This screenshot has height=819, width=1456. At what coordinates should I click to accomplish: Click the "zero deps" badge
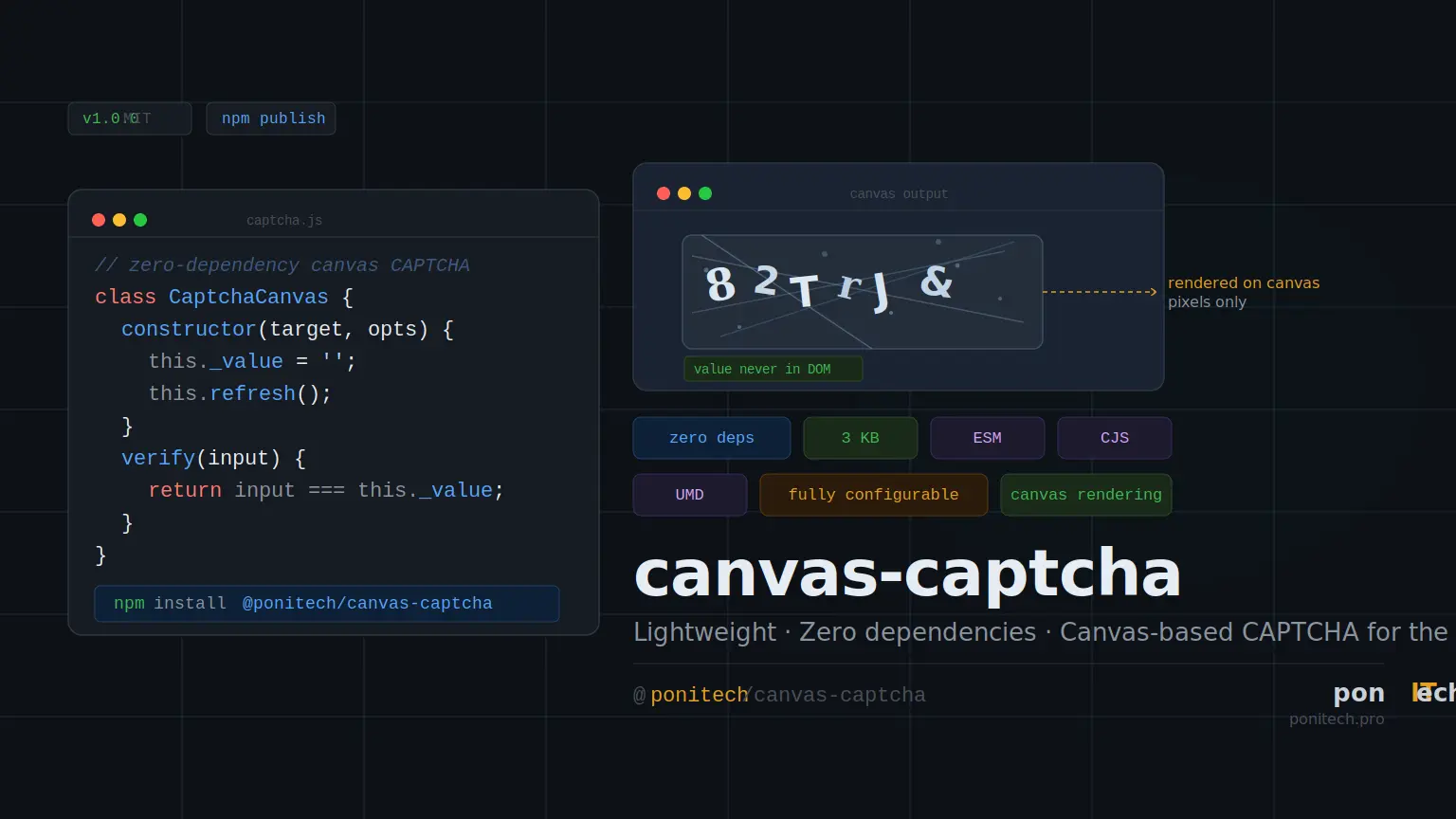pyautogui.click(x=711, y=437)
